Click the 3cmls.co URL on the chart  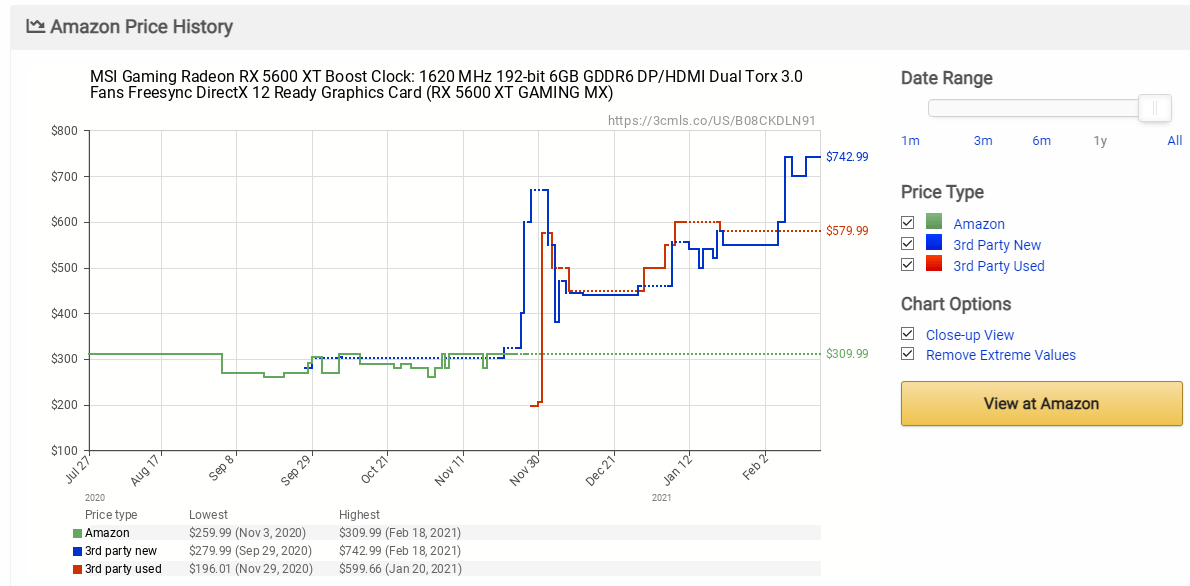tap(712, 120)
